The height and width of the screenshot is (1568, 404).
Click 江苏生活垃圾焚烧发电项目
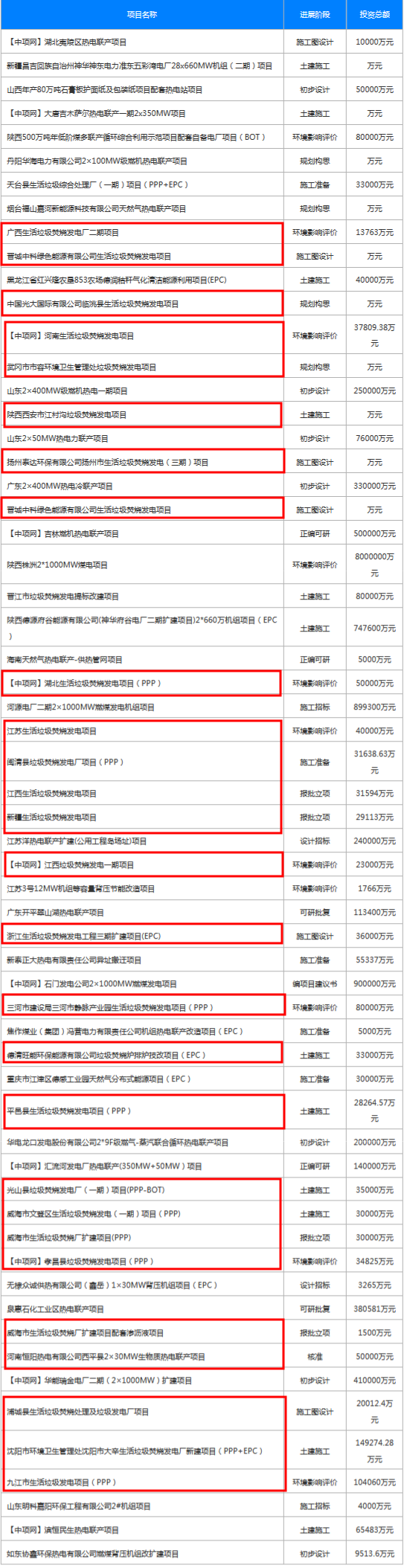[52, 731]
